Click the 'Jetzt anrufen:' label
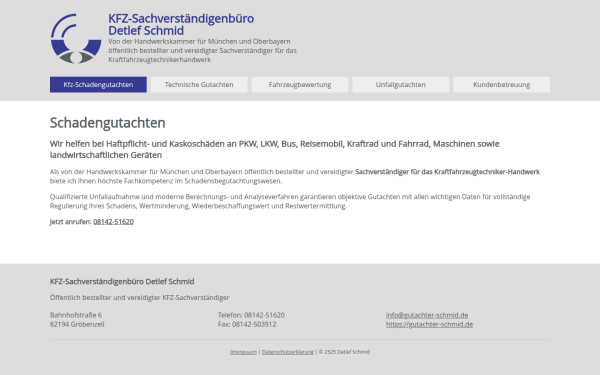Screen dimensions: 600x375 (x=70, y=222)
